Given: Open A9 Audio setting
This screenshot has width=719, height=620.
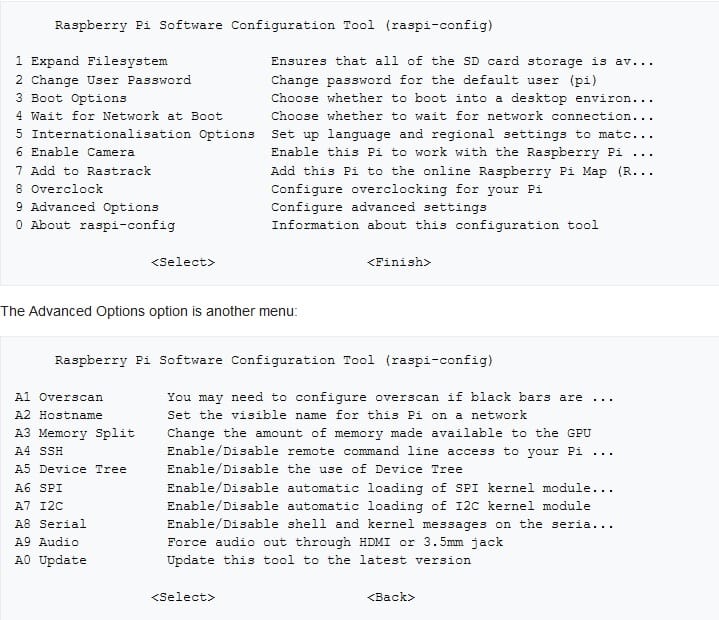Looking at the screenshot, I should coord(47,542).
